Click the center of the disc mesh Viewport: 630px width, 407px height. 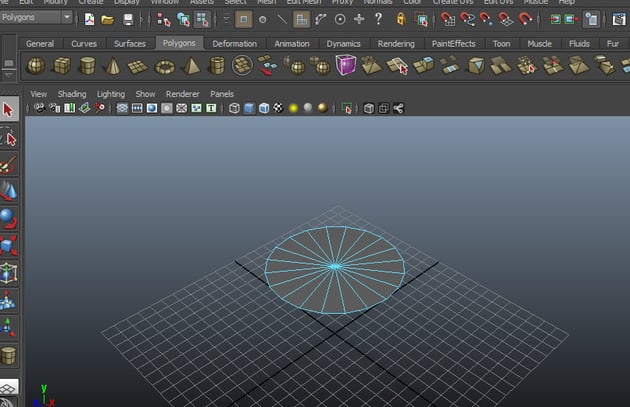tap(334, 266)
